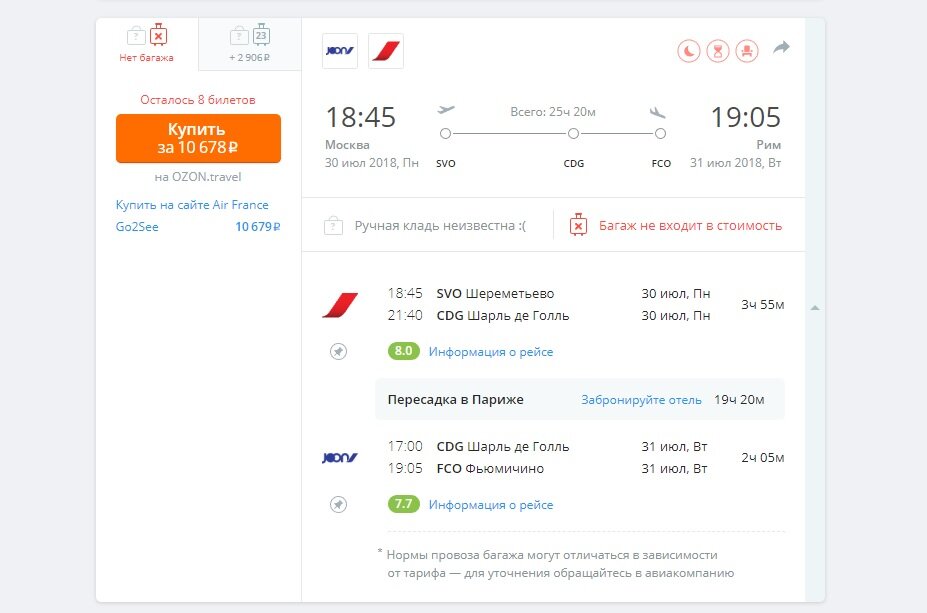Pin the SVO to CDG flight
927x613 pixels.
[x=338, y=352]
